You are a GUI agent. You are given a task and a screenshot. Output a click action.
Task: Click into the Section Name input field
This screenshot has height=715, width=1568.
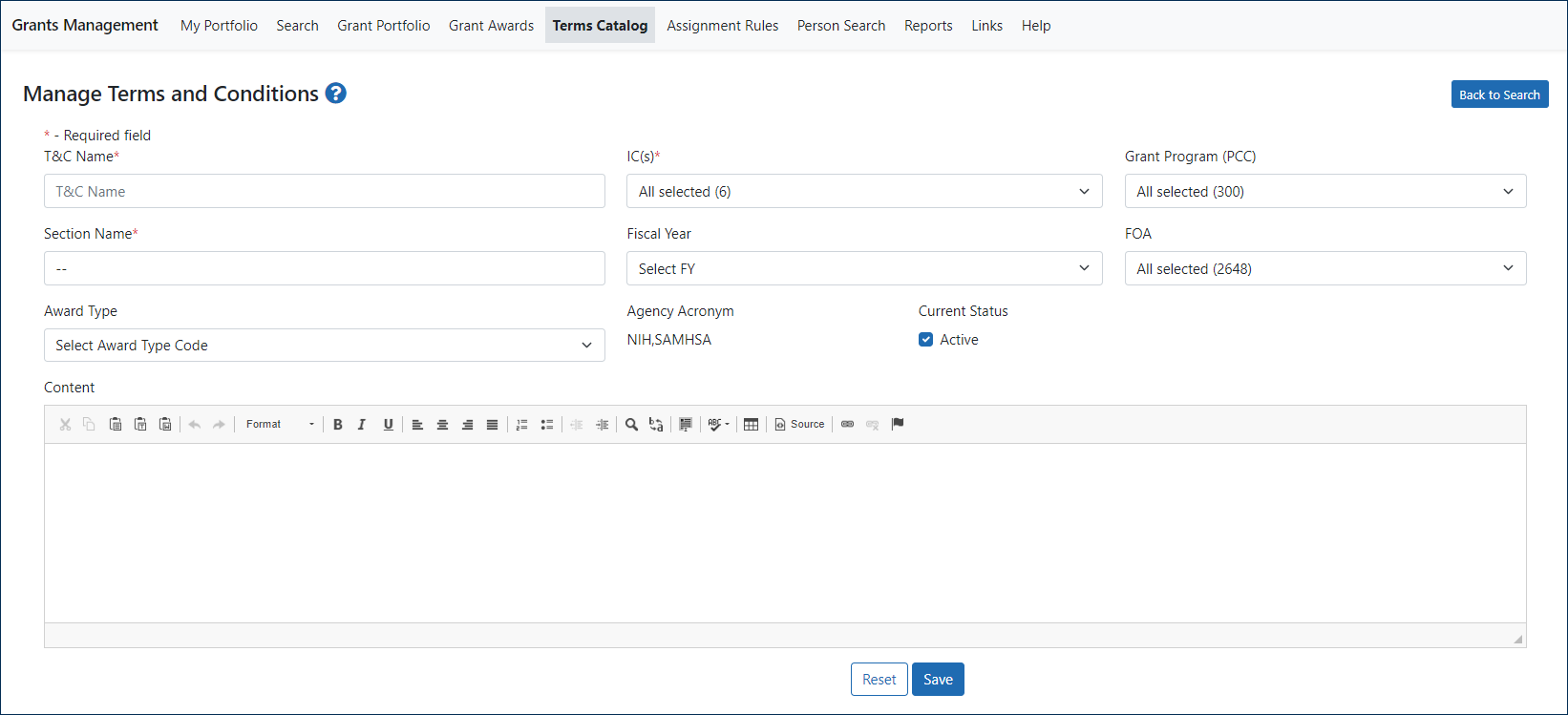325,268
